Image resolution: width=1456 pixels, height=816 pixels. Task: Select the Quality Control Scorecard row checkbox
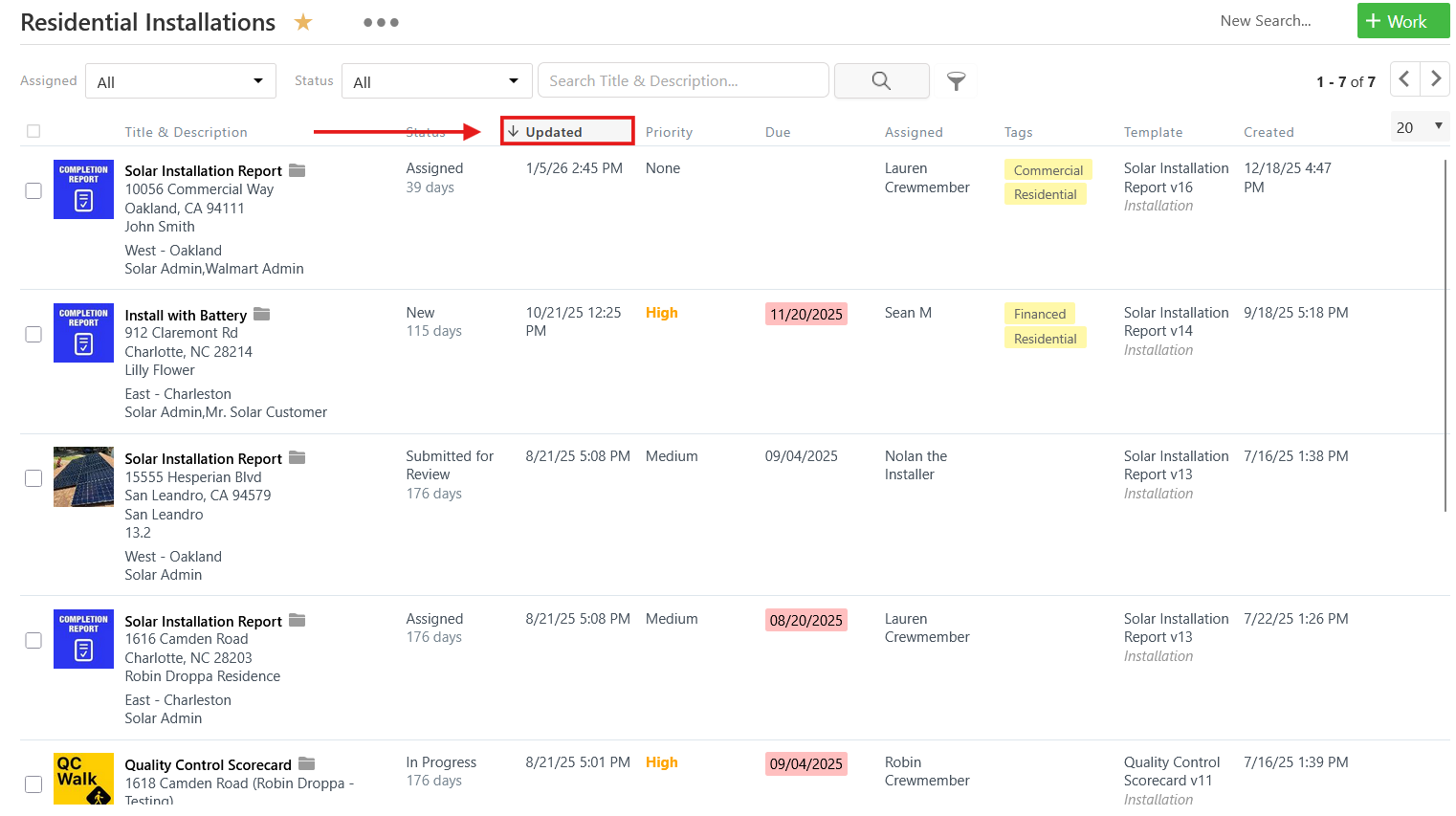pyautogui.click(x=33, y=784)
